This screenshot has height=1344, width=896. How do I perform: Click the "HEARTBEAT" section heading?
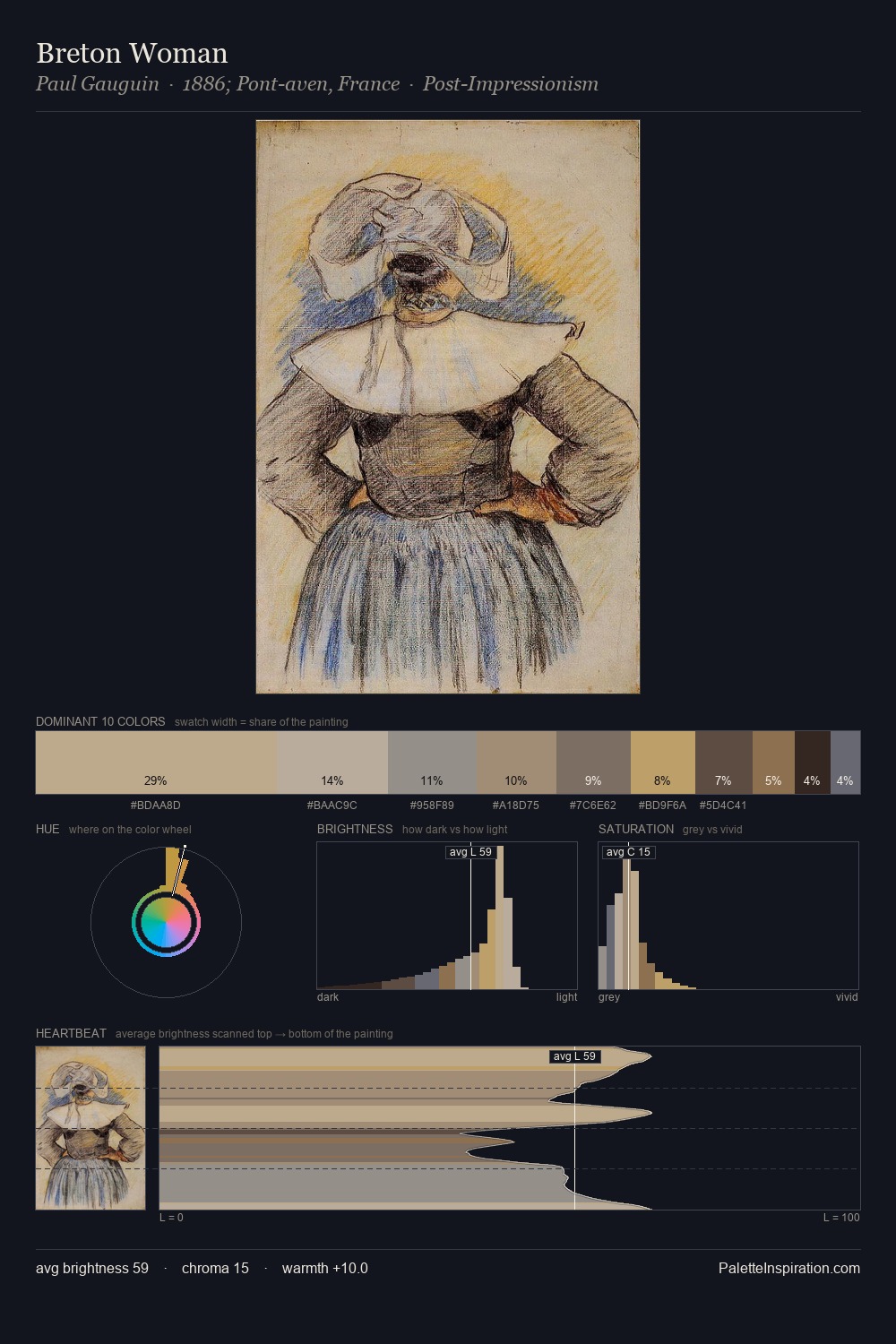point(71,1033)
